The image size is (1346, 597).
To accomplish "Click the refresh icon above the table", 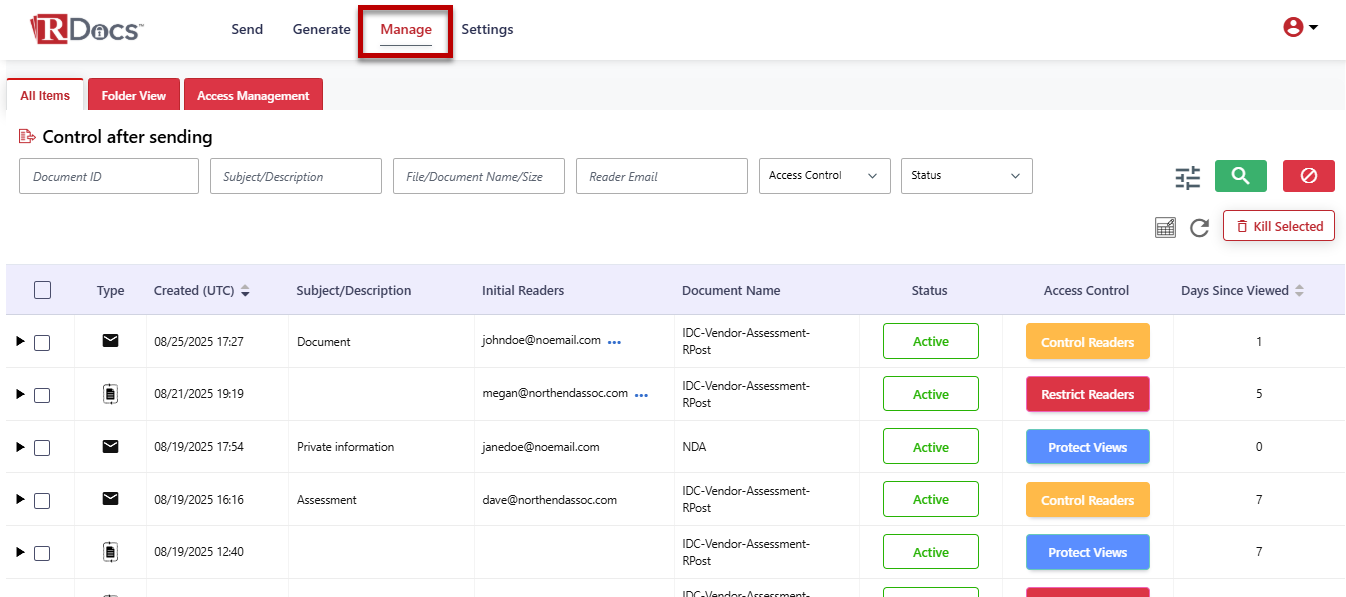I will (x=1199, y=228).
